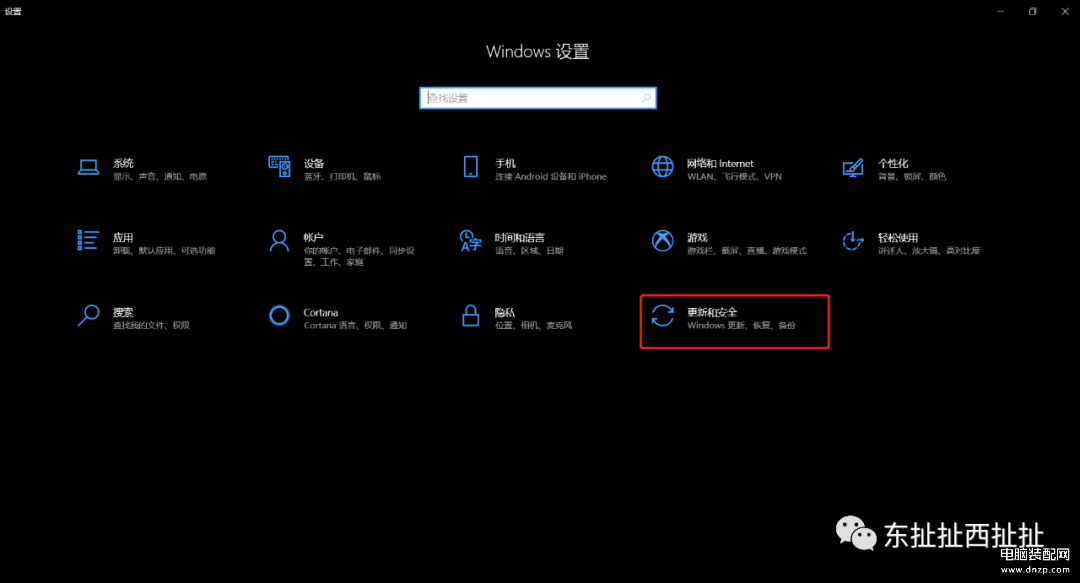Open the 系统 laptop icon
1080x583 pixels.
coord(88,167)
